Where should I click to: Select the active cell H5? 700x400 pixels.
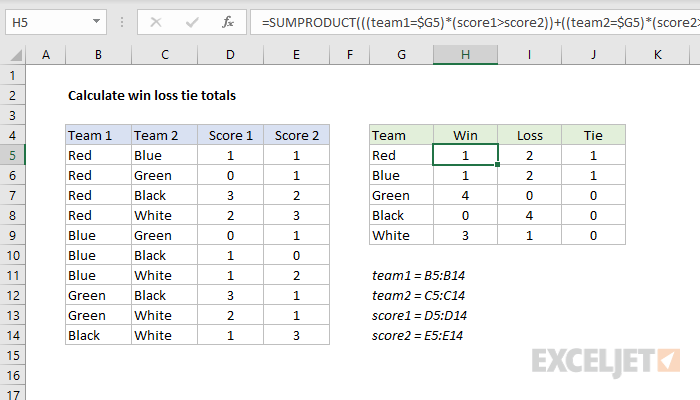(x=465, y=155)
